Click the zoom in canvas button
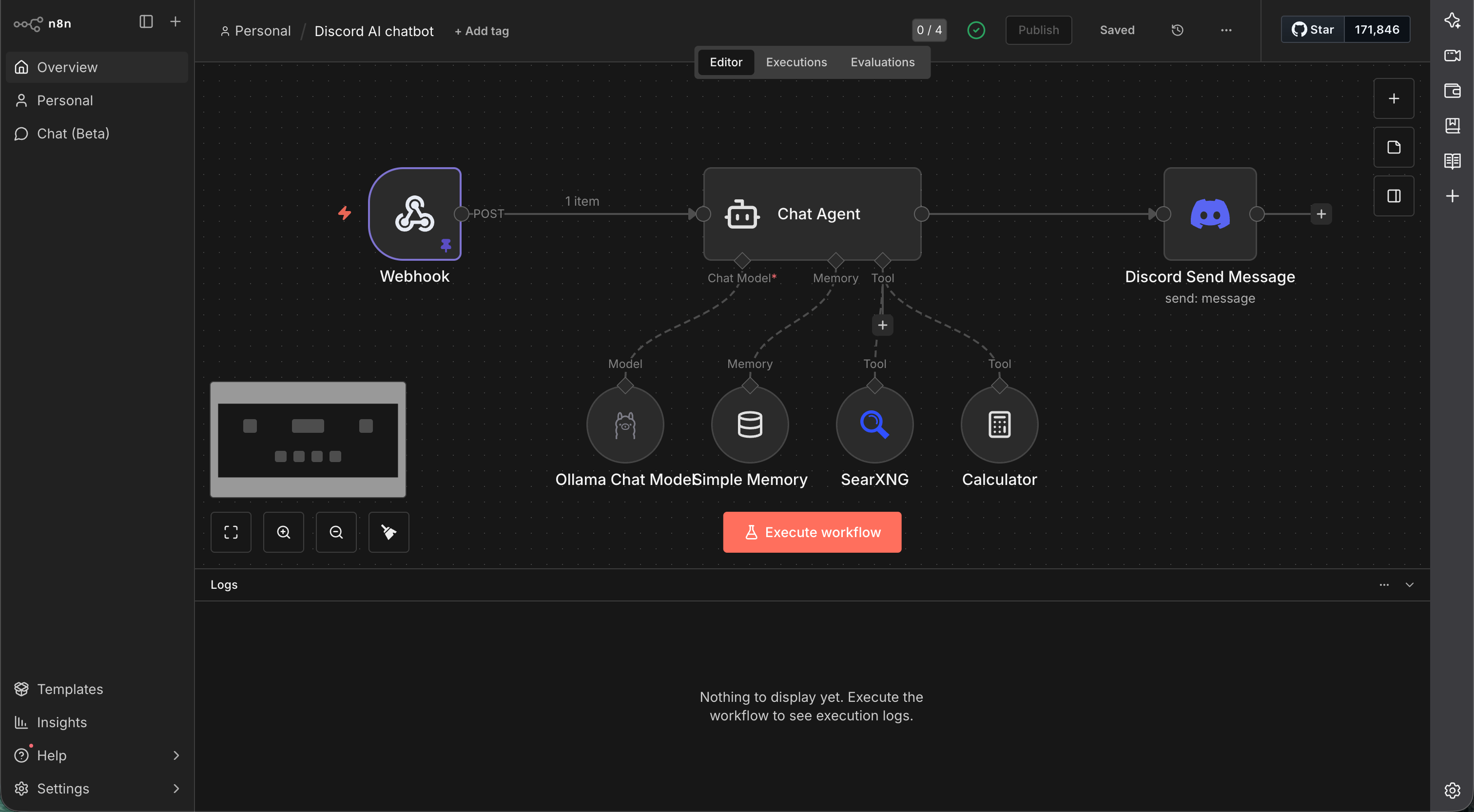Image resolution: width=1474 pixels, height=812 pixels. (x=283, y=532)
